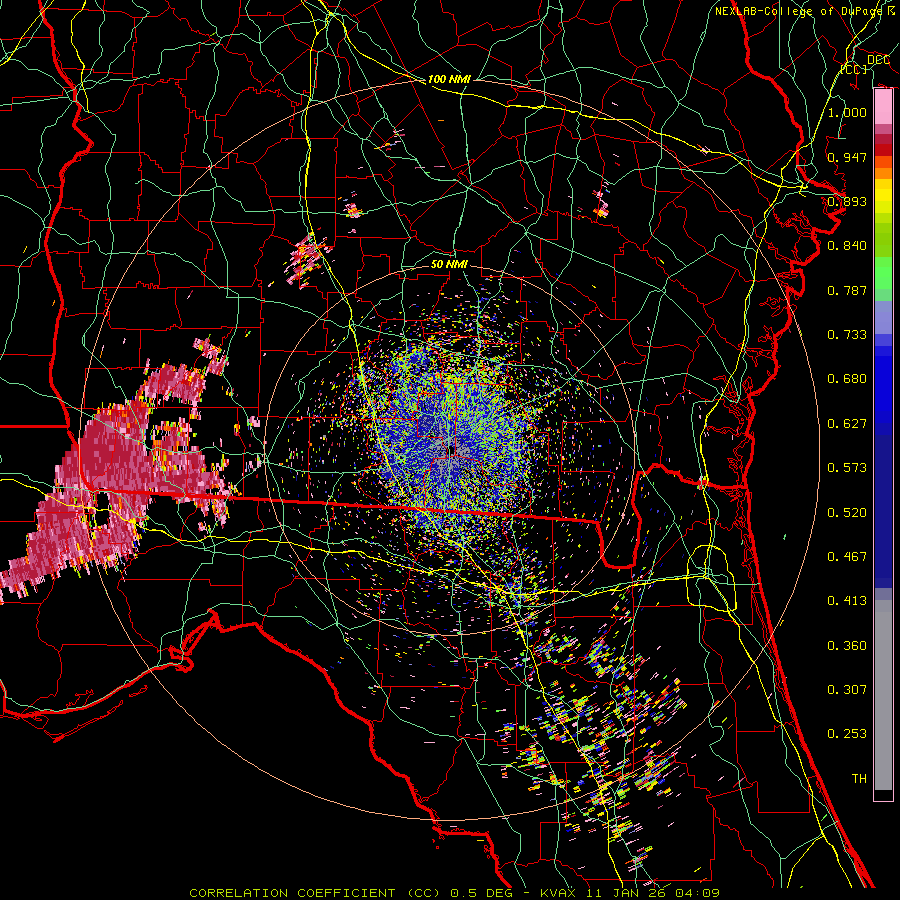Image resolution: width=900 pixels, height=900 pixels.
Task: Click the 0.520 legend value
Action: [847, 513]
